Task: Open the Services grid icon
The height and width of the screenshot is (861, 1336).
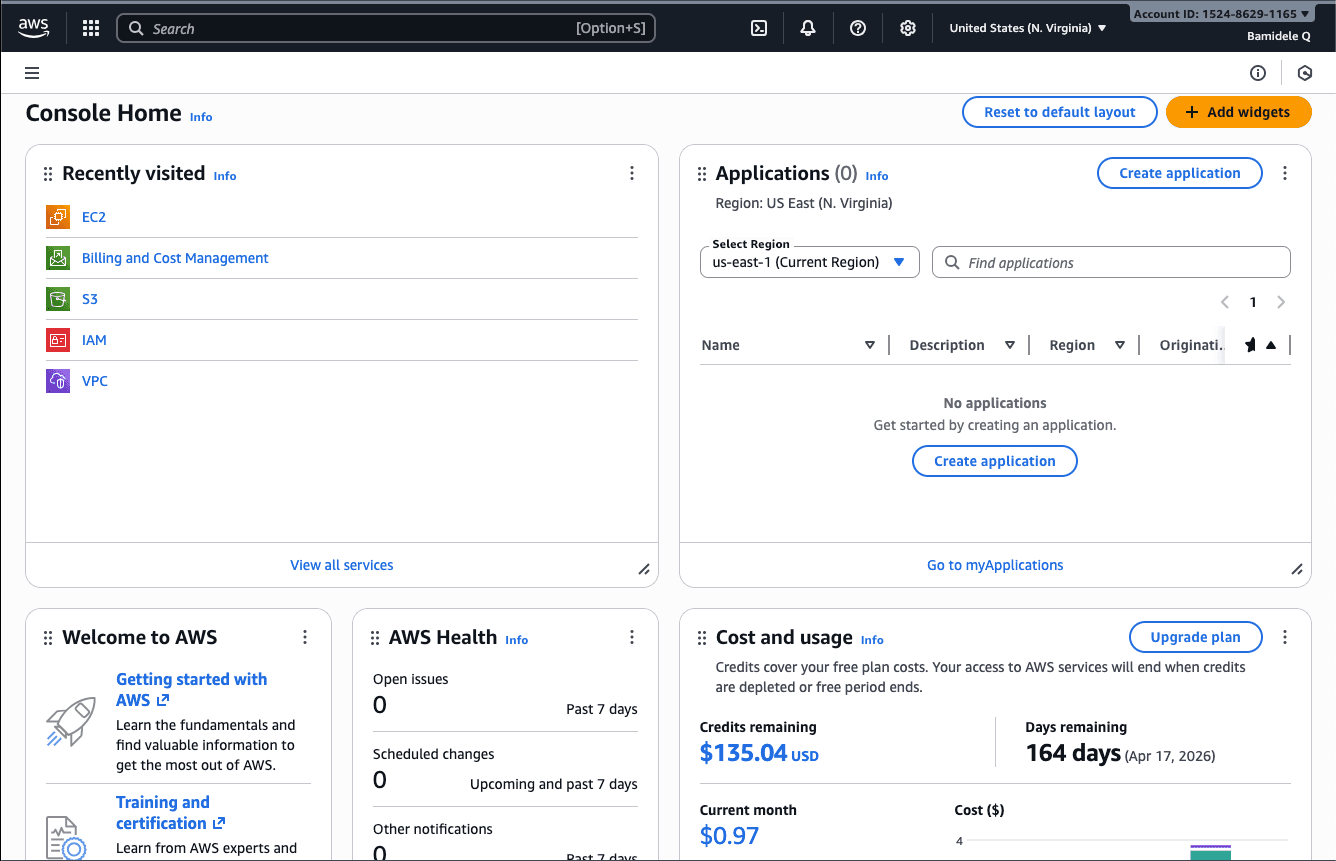Action: click(90, 28)
